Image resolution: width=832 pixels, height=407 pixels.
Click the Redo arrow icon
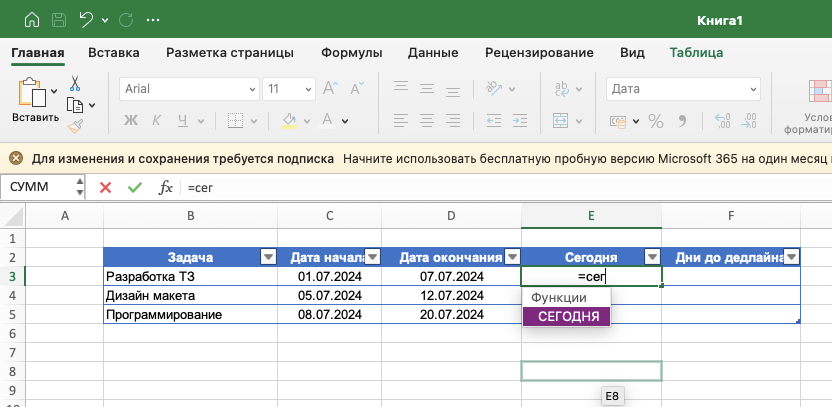[126, 20]
